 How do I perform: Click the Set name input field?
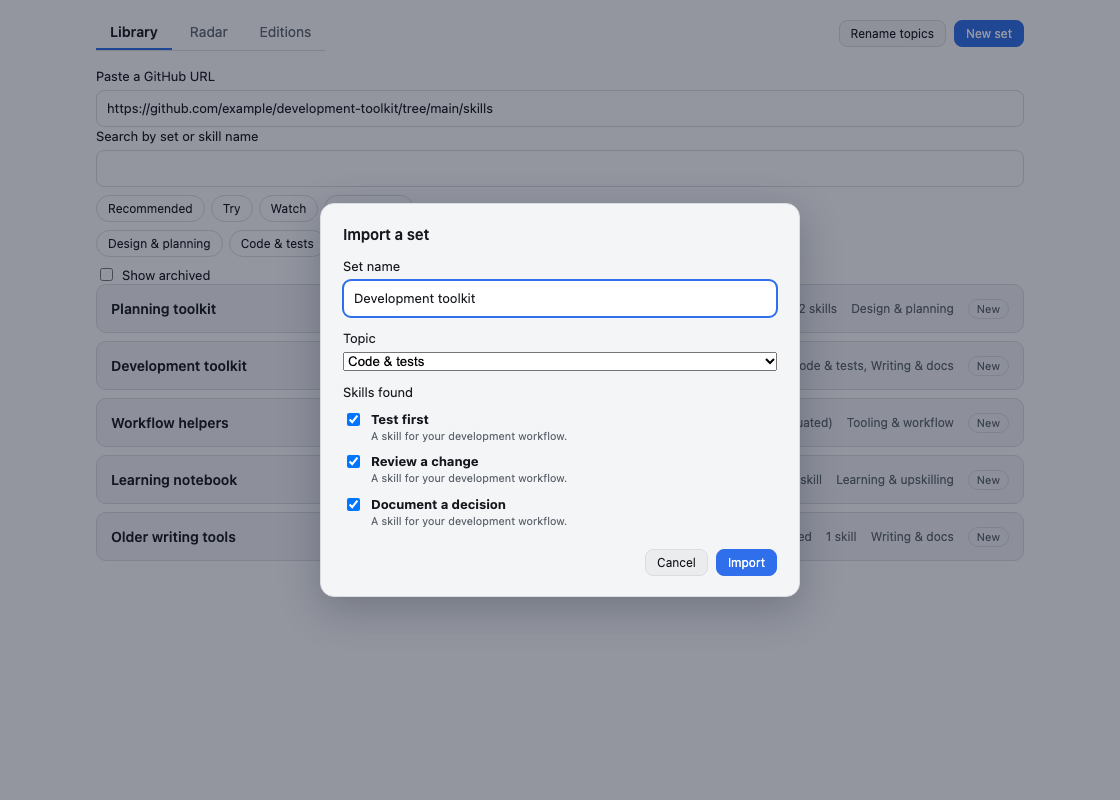(559, 299)
